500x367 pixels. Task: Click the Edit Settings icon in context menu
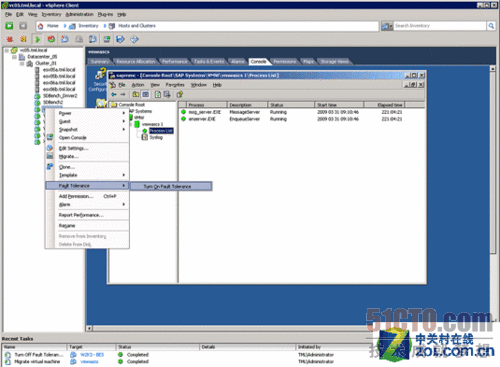click(x=50, y=148)
